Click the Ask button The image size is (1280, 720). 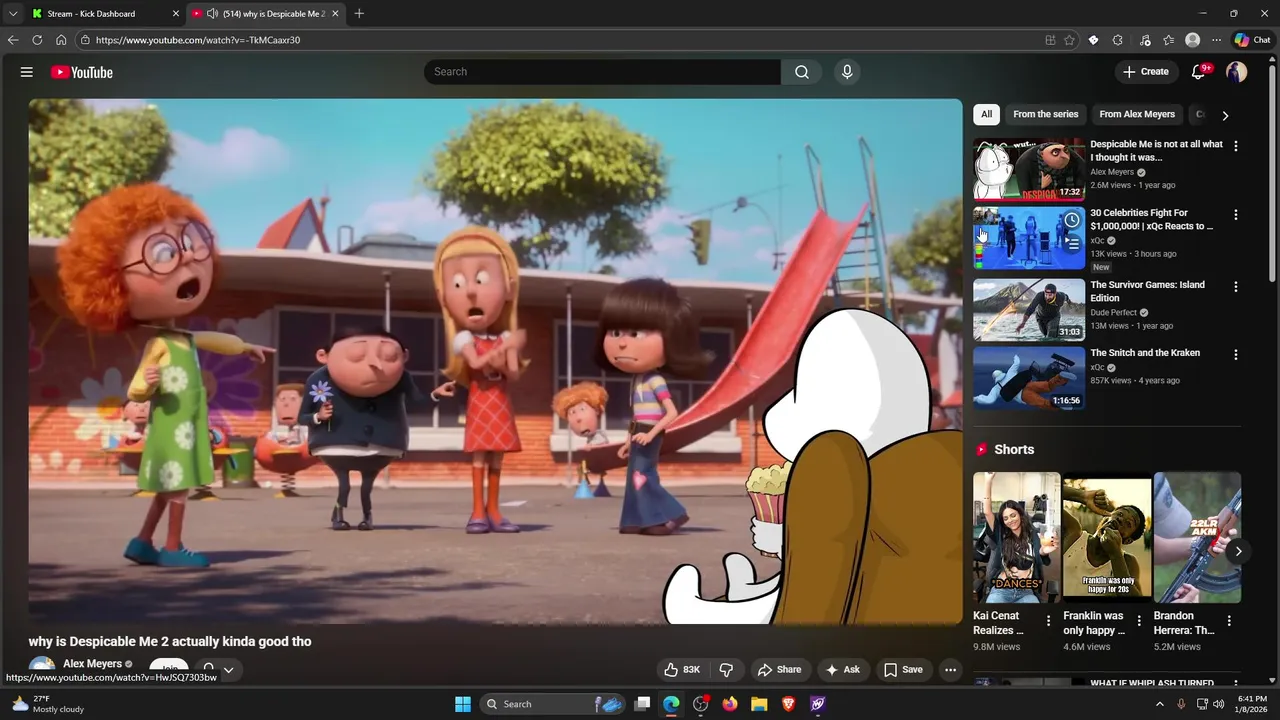coord(842,670)
